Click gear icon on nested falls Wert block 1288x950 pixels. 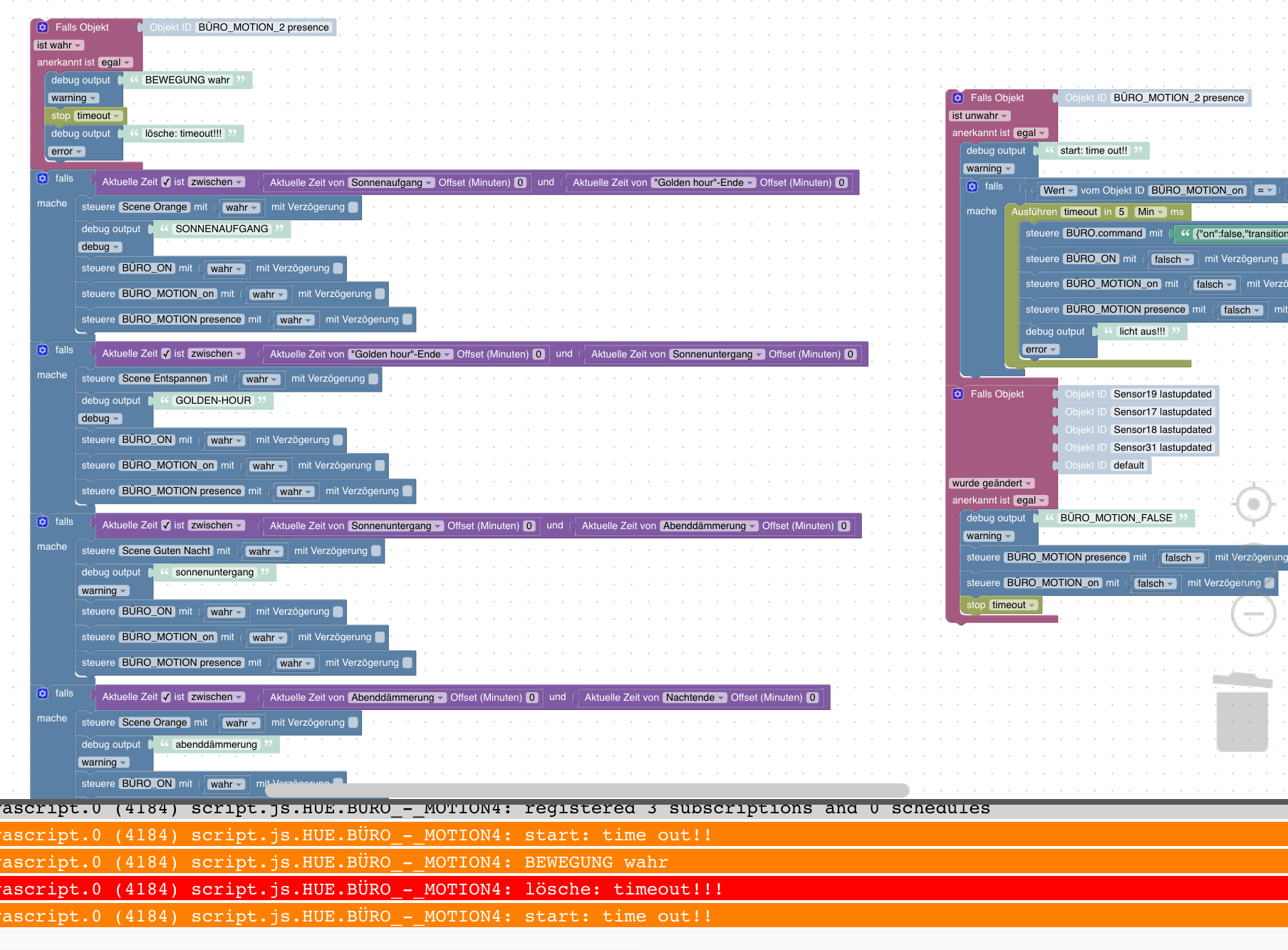click(972, 186)
